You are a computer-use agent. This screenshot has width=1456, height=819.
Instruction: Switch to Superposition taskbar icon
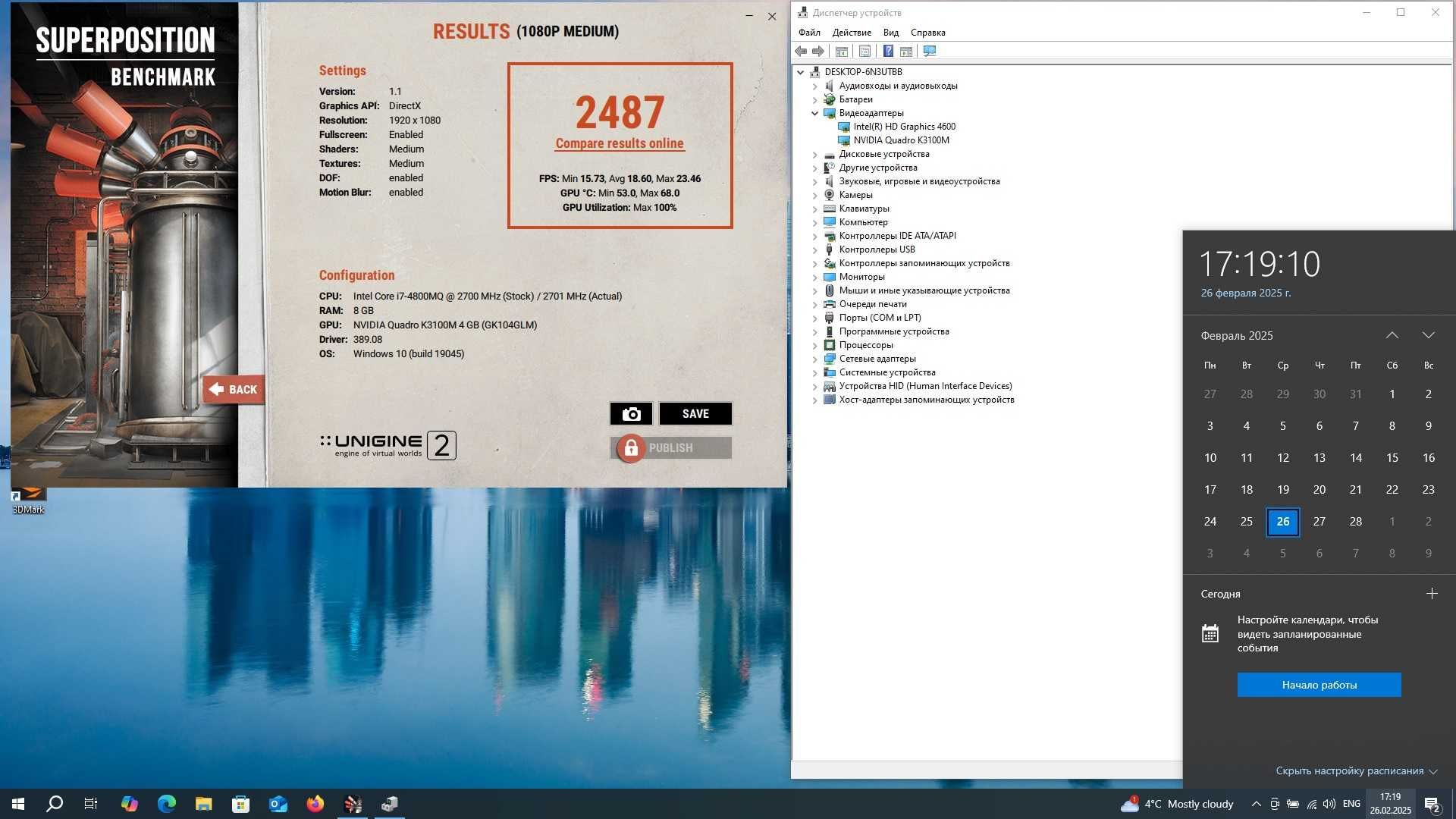[353, 804]
